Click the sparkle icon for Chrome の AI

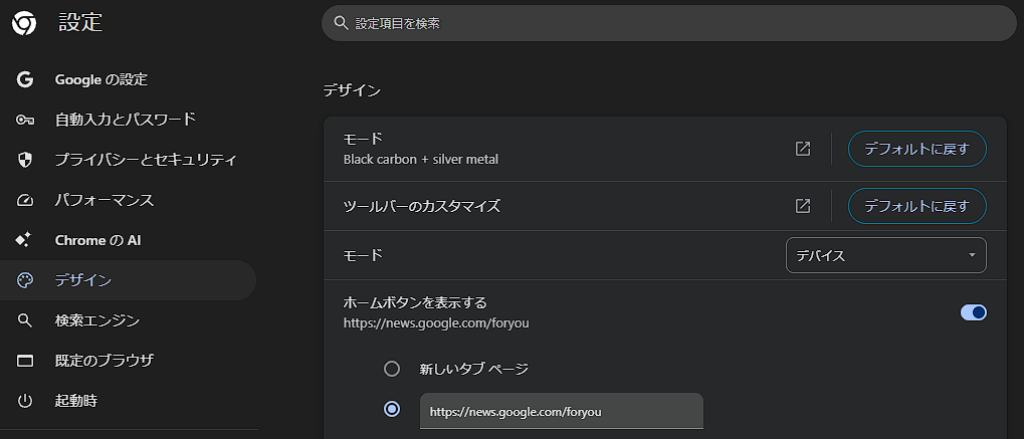coord(24,240)
